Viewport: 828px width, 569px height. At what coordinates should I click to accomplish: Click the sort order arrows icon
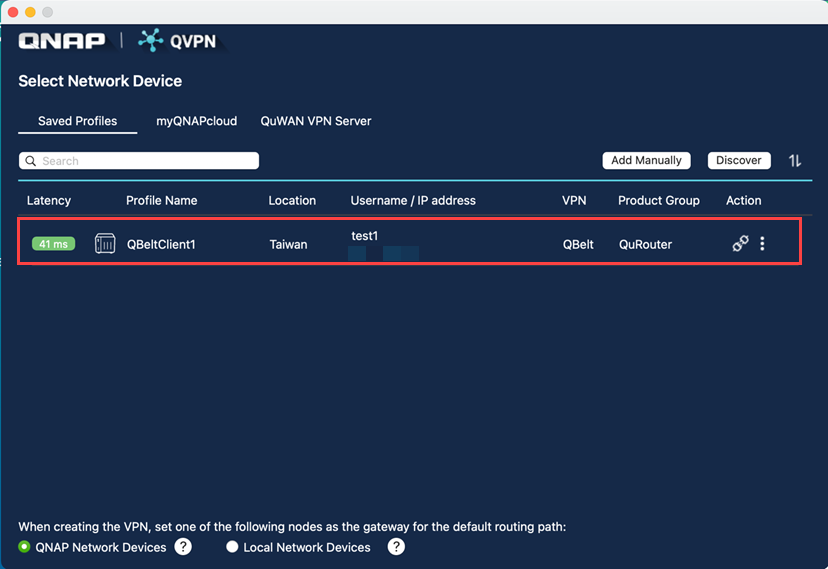(795, 160)
